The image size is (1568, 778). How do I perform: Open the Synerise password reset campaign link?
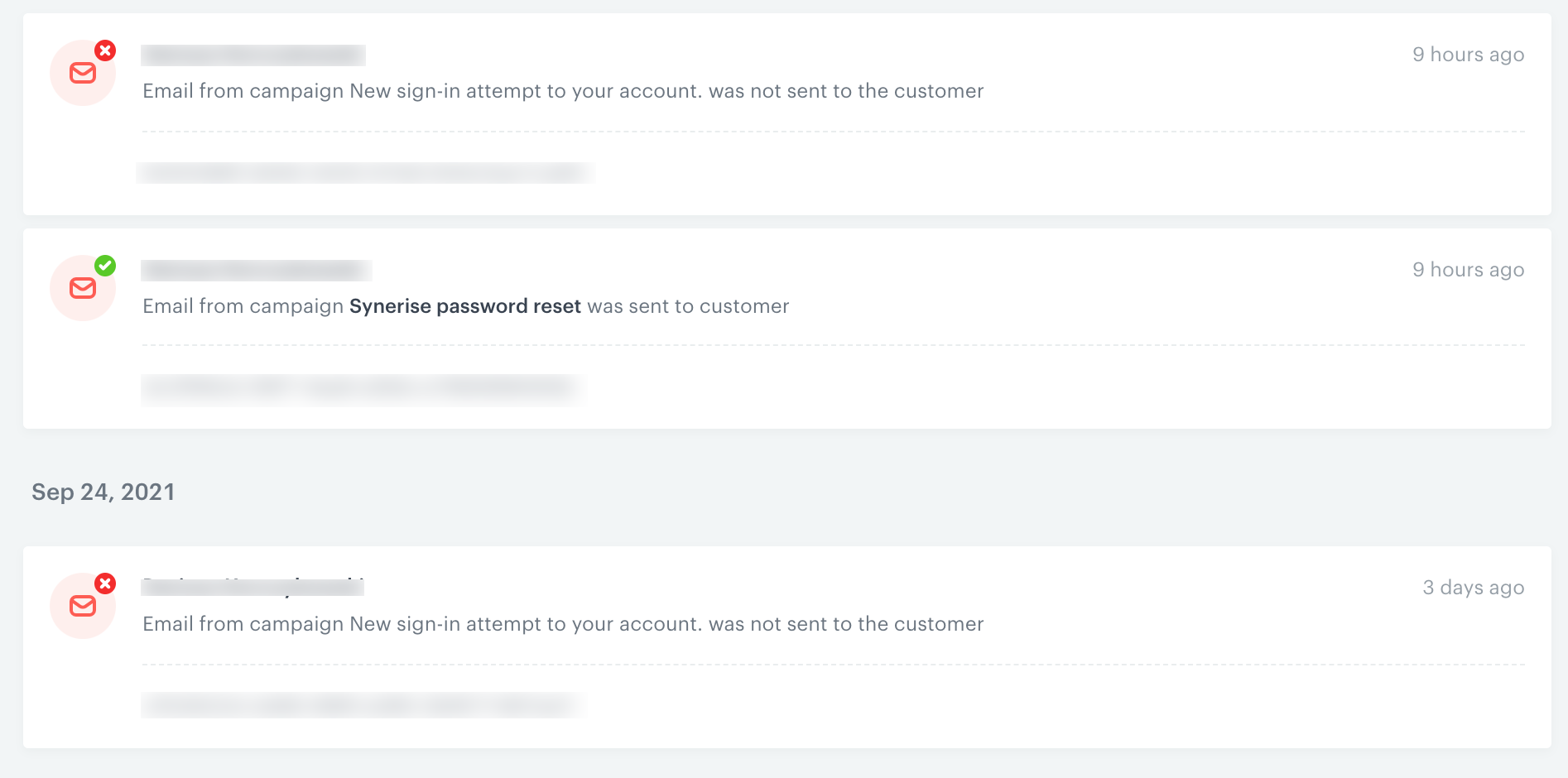point(464,306)
